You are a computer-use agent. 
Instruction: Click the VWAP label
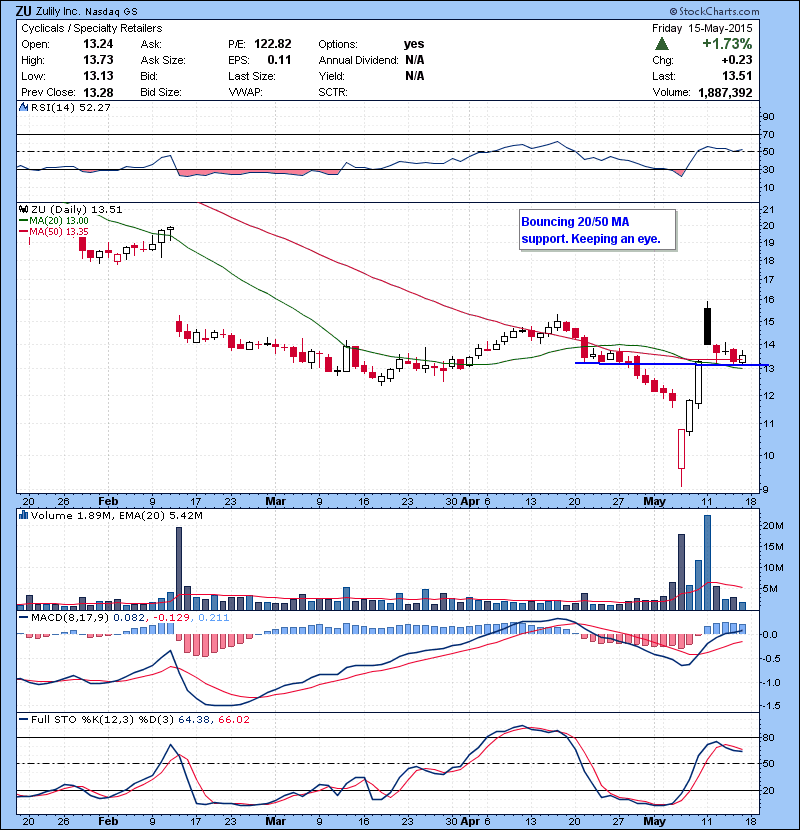[245, 92]
